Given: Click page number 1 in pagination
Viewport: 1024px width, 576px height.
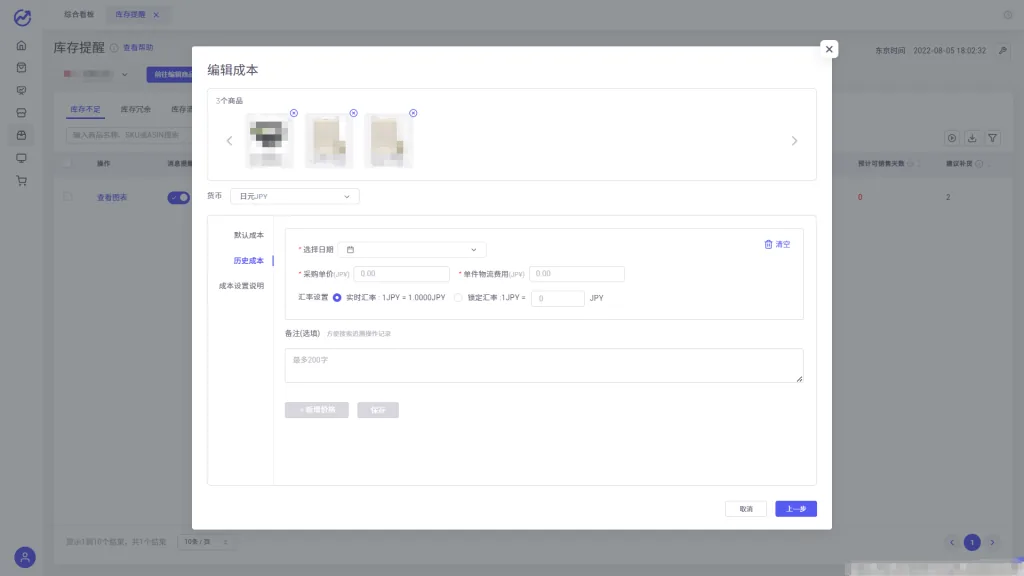Looking at the screenshot, I should coord(972,543).
